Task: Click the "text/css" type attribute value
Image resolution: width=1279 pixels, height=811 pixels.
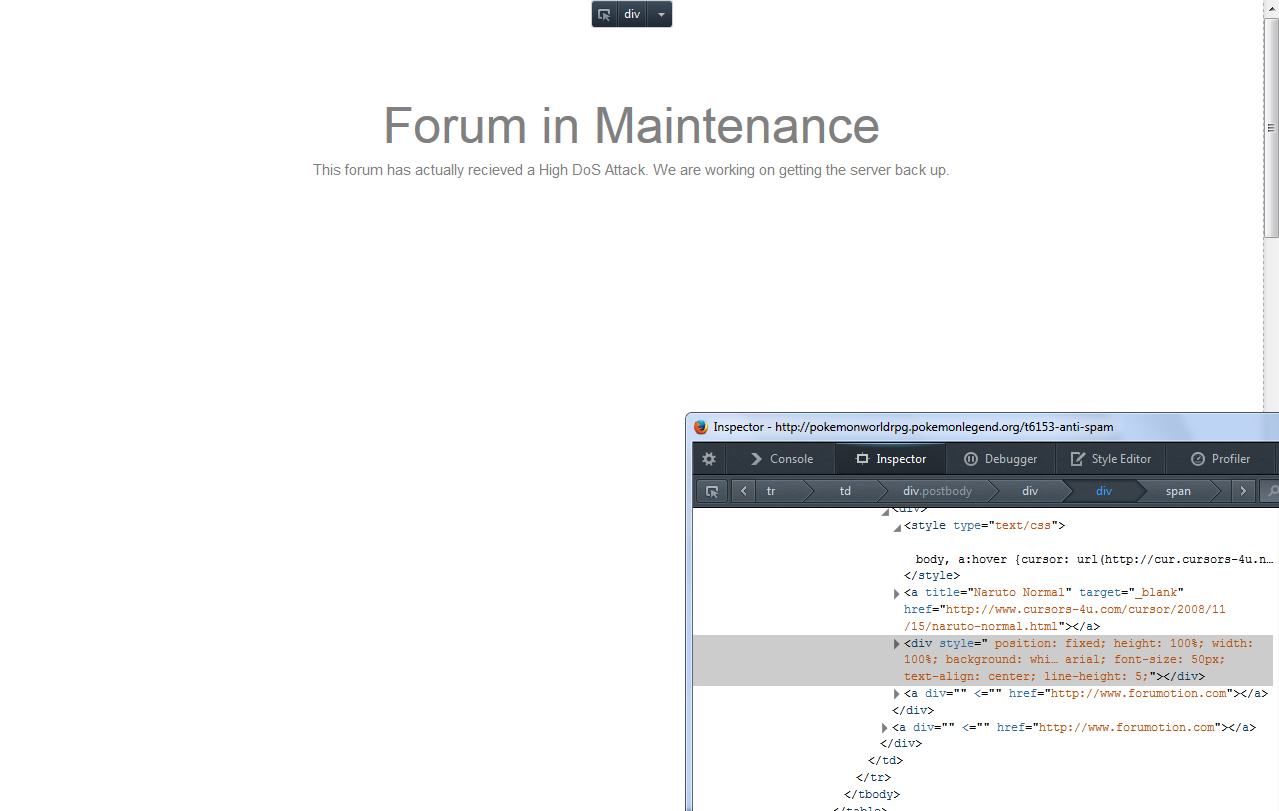Action: click(1022, 525)
